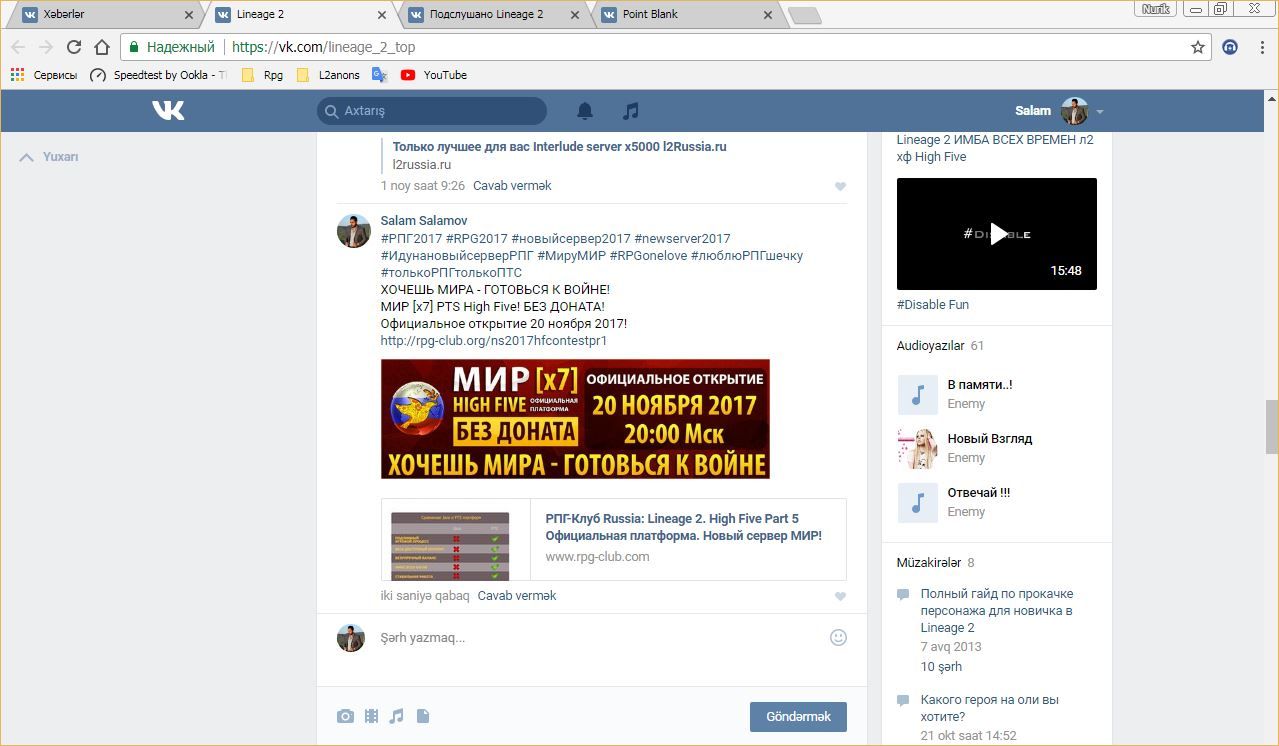
Task: Bookmark this page with the star
Action: click(1198, 47)
